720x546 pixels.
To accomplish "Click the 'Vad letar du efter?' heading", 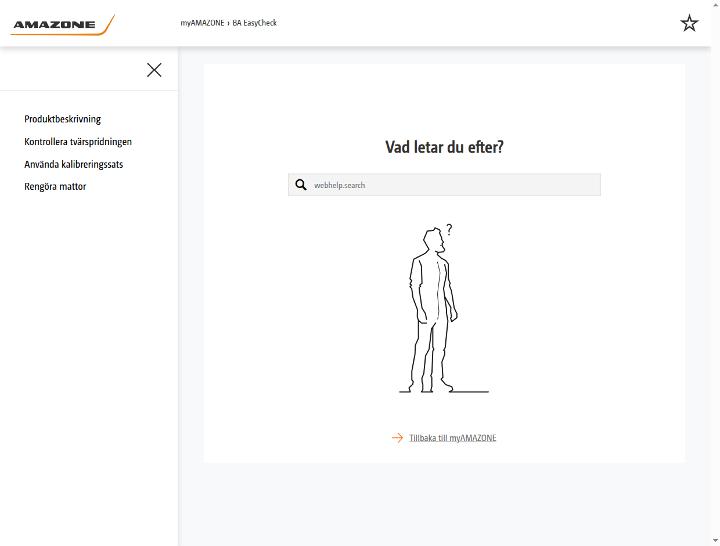I will tap(444, 147).
